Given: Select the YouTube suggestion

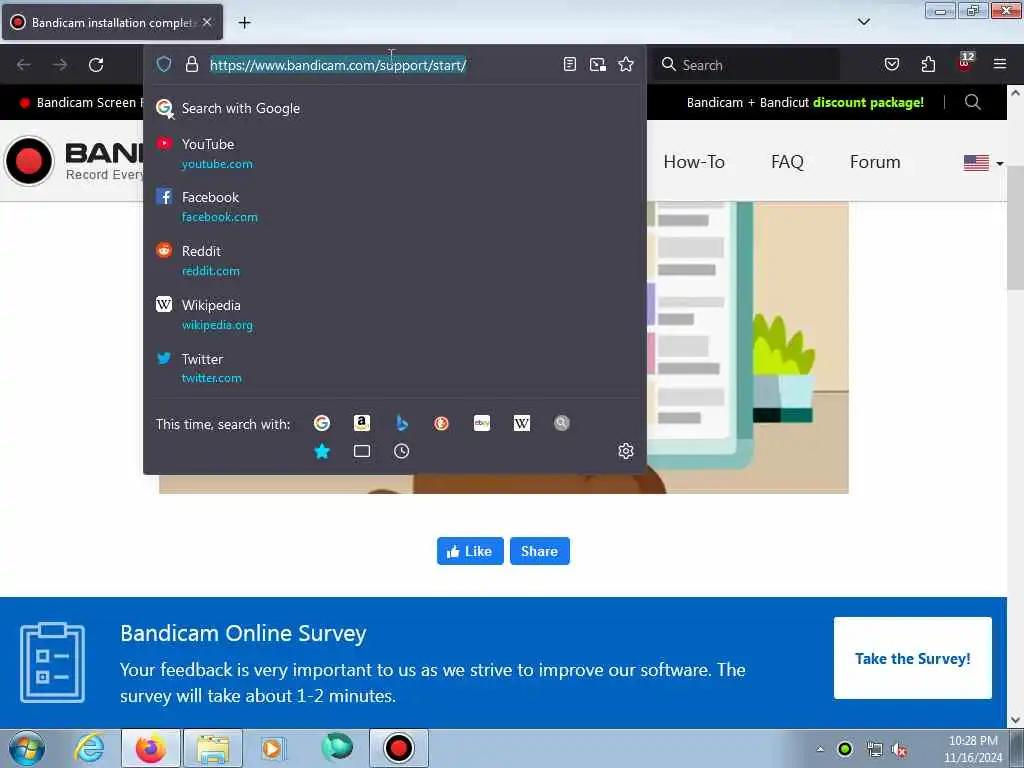Looking at the screenshot, I should pyautogui.click(x=394, y=153).
